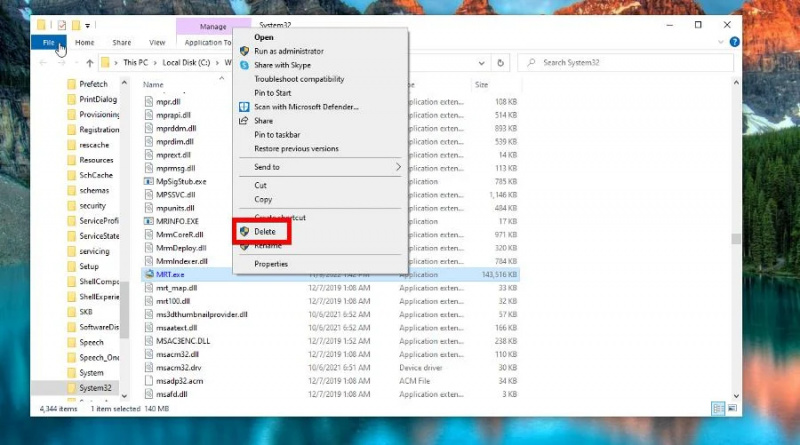Click This PC in the breadcrumb

coord(136,62)
